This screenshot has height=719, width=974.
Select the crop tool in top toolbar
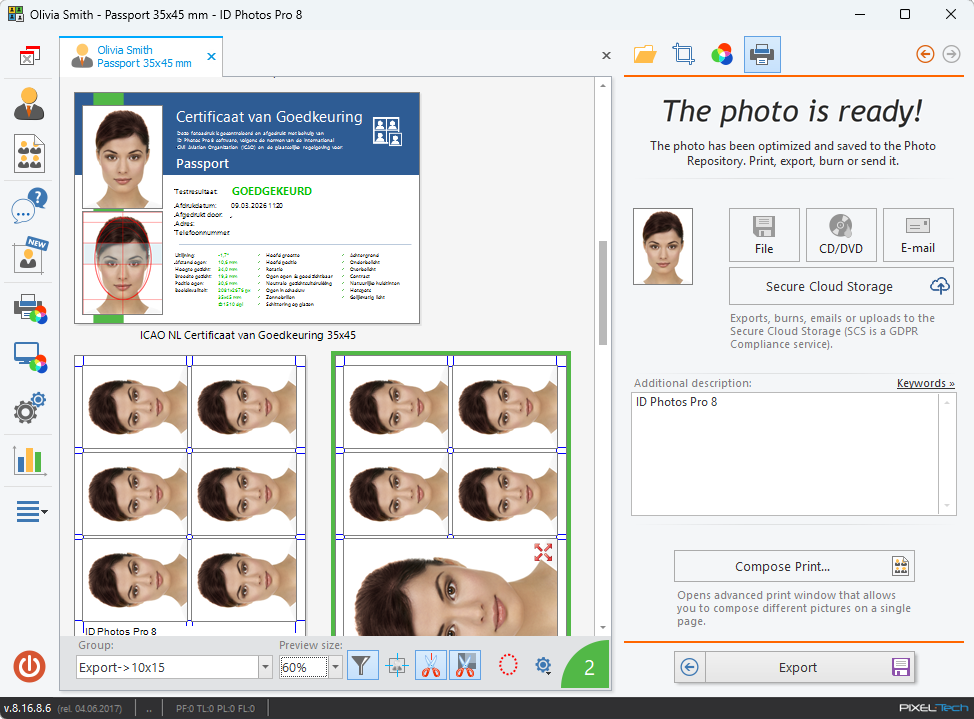(684, 54)
